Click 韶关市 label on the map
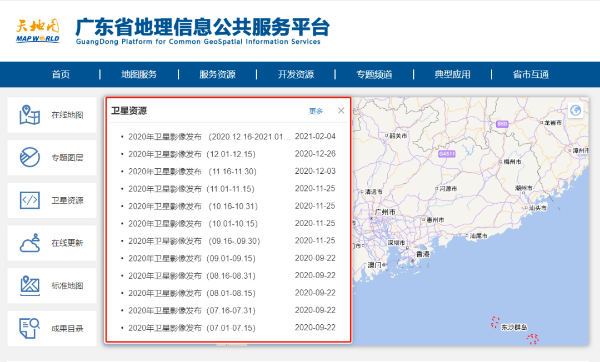 (398, 136)
